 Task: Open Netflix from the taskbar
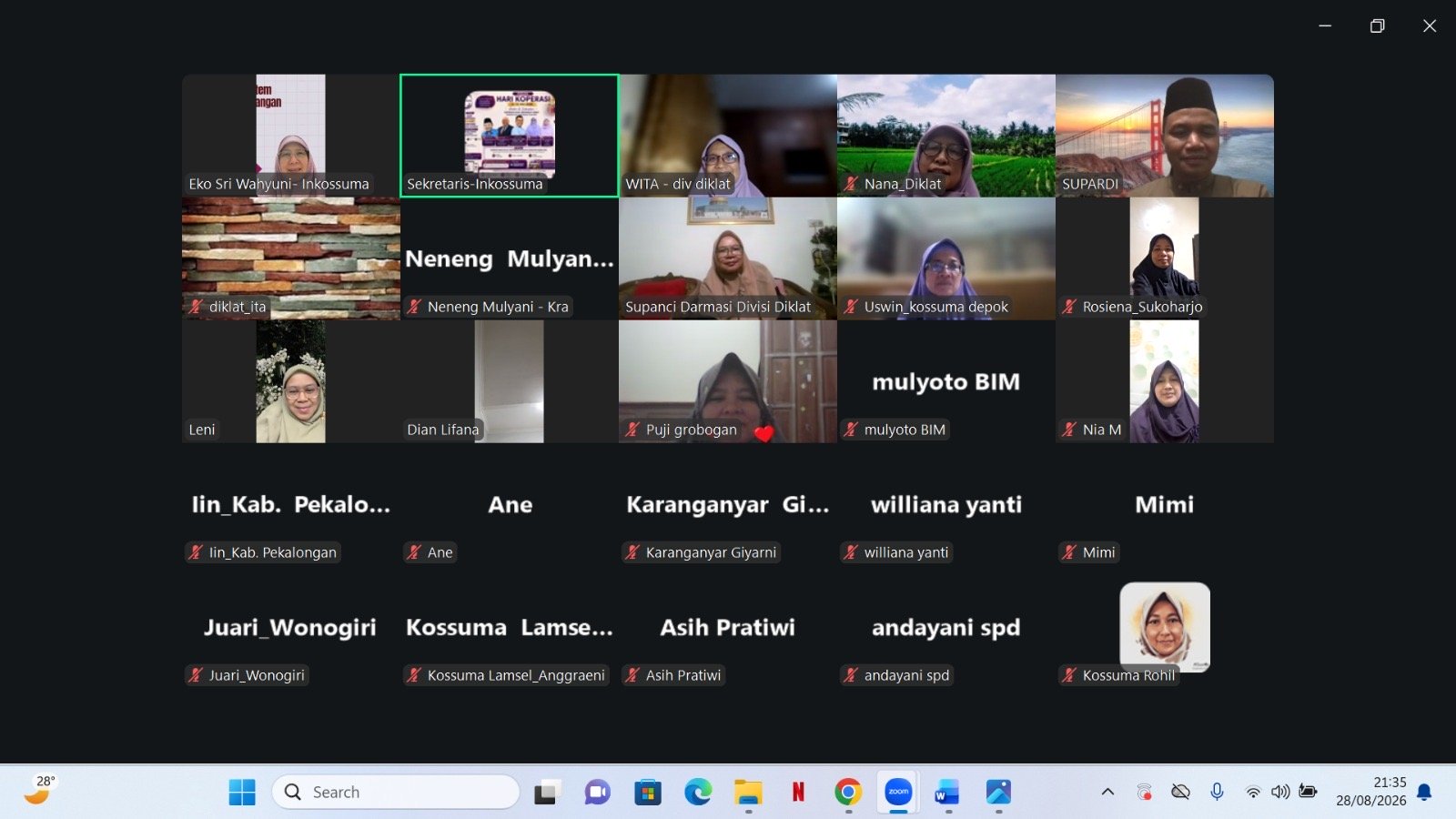798,792
